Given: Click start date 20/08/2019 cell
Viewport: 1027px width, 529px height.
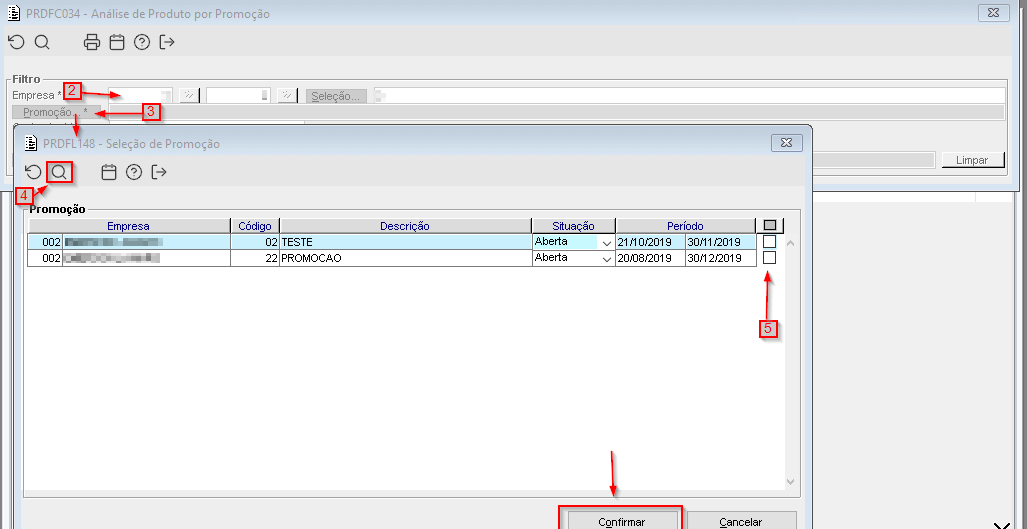Looking at the screenshot, I should 650,258.
